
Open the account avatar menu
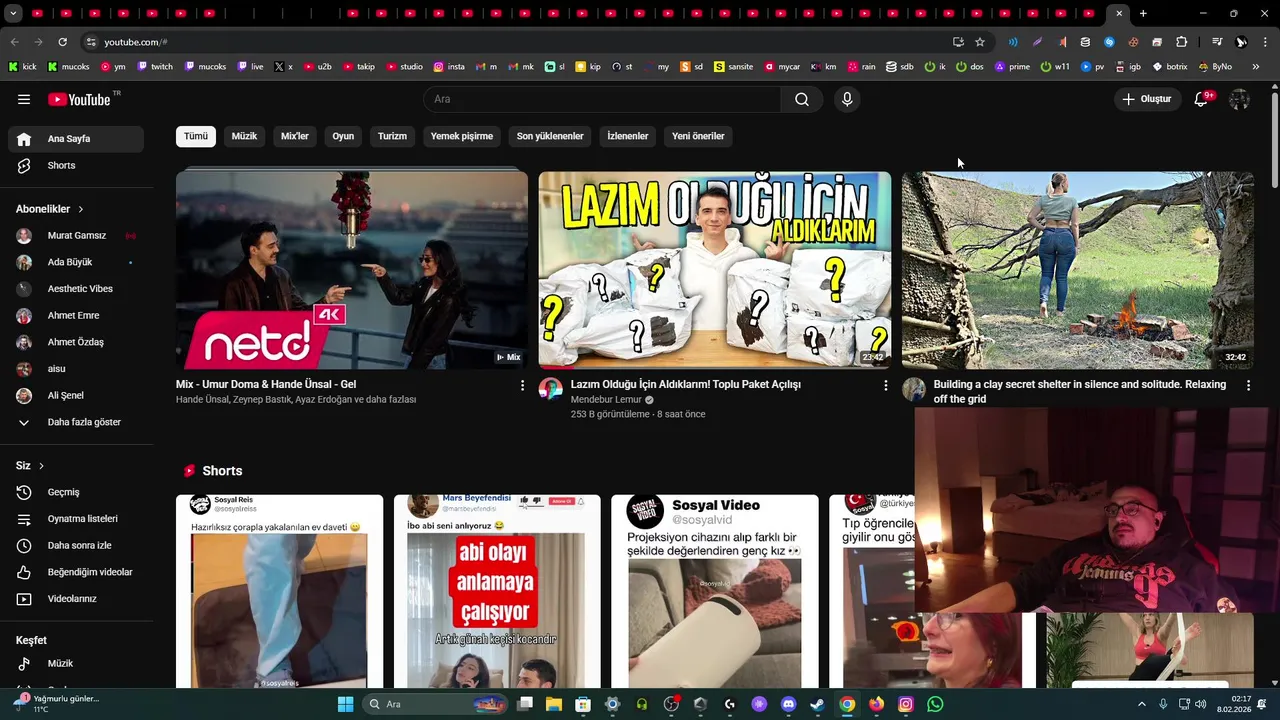(x=1239, y=99)
